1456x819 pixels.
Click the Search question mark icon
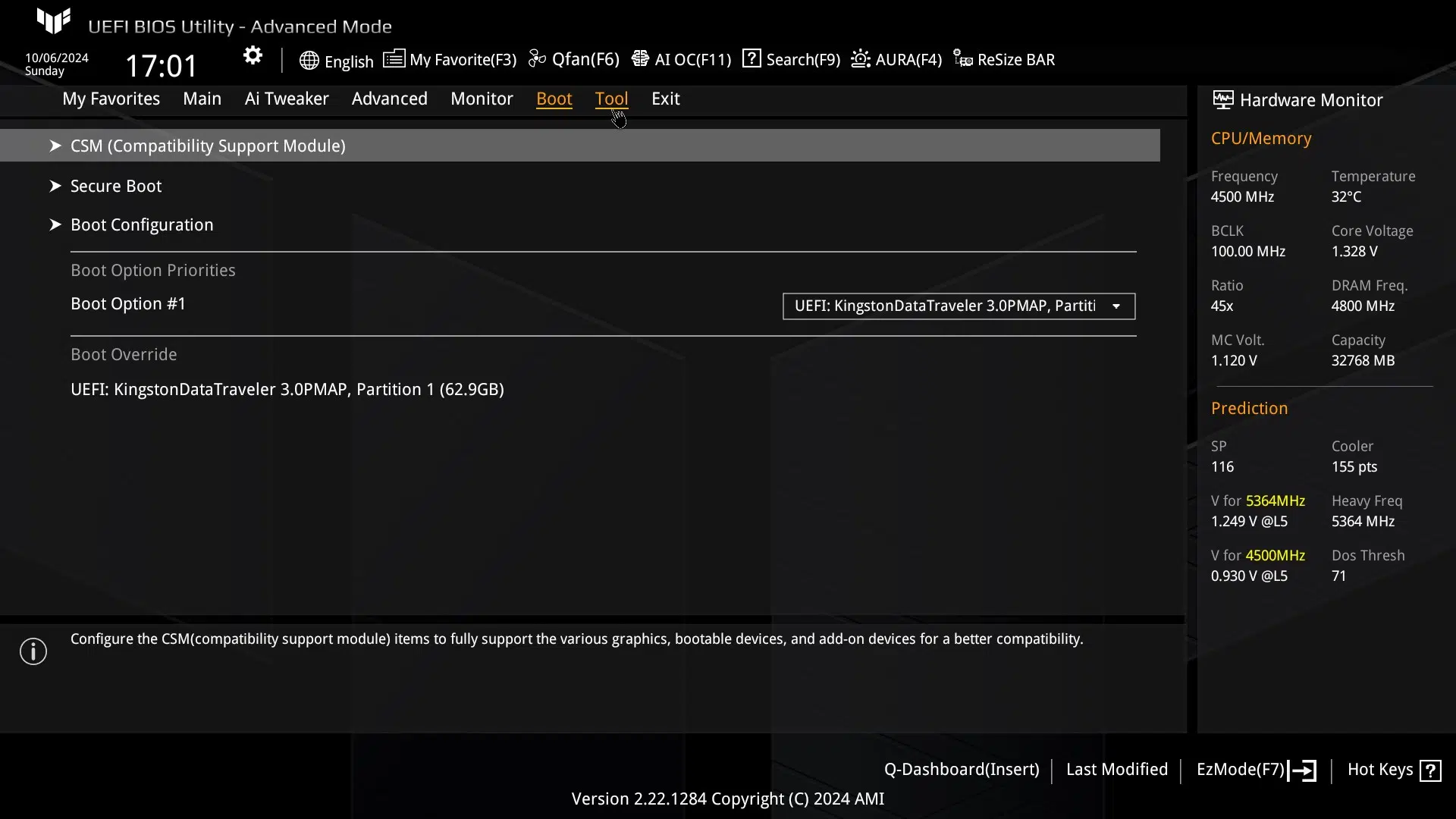[x=751, y=58]
